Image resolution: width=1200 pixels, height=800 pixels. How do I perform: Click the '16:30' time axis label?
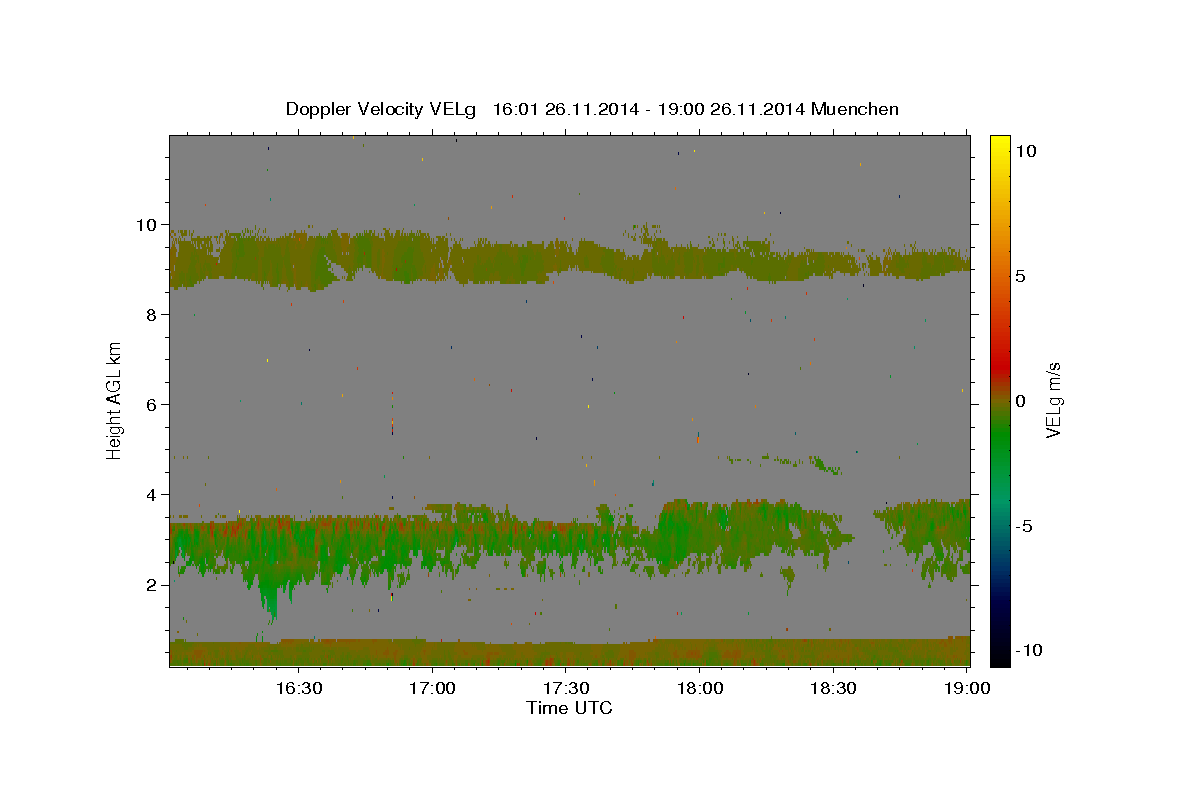point(298,688)
